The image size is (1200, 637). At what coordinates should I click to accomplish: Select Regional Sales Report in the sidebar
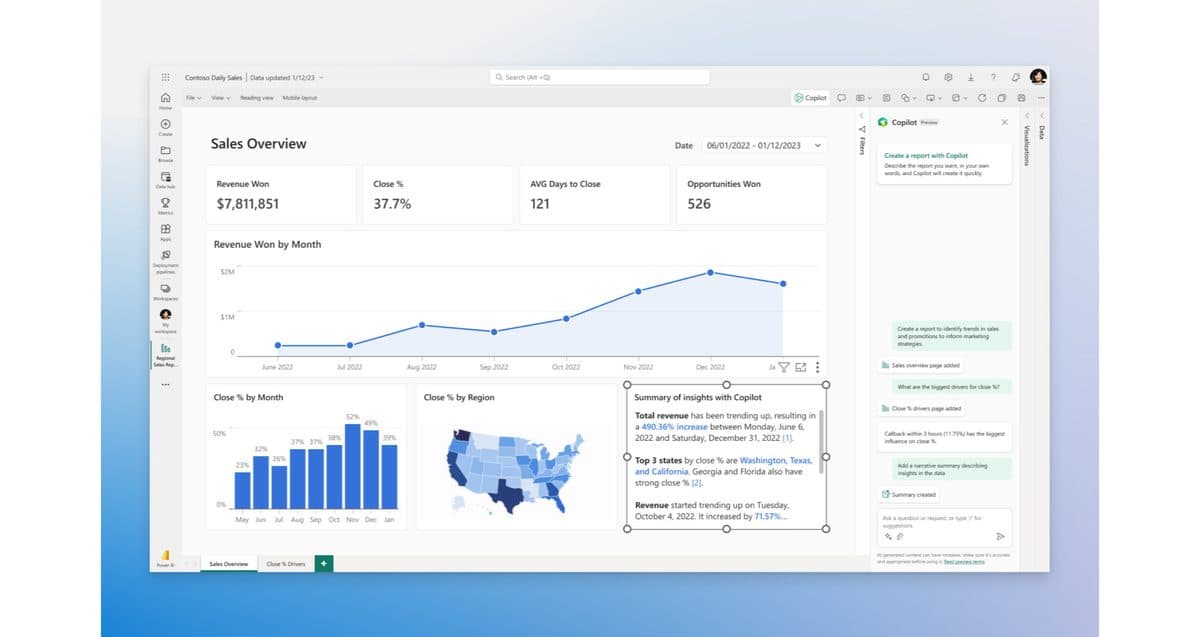pos(165,354)
